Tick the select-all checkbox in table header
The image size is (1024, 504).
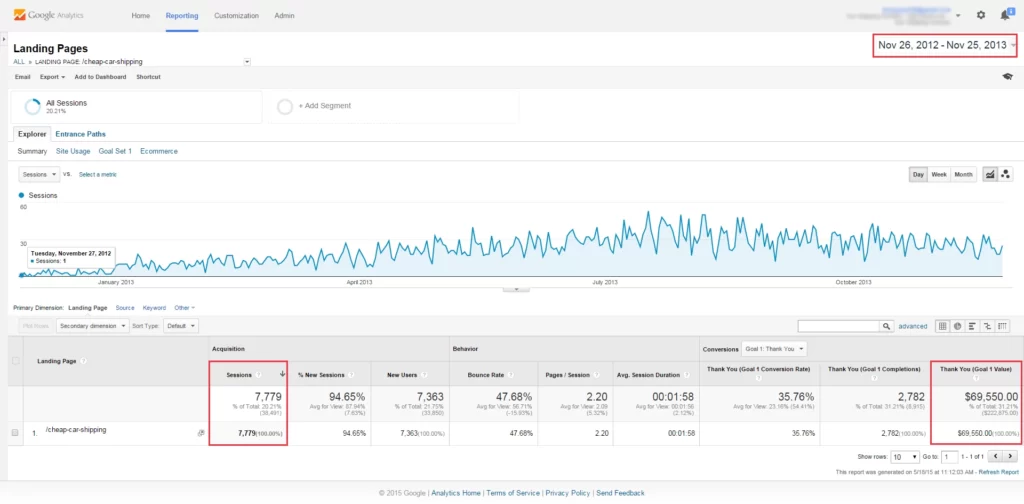[x=16, y=360]
